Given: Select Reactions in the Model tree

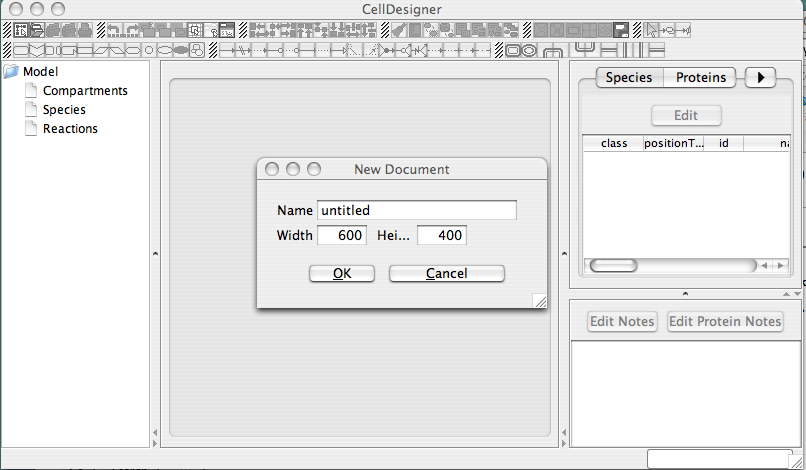Looking at the screenshot, I should (x=70, y=129).
